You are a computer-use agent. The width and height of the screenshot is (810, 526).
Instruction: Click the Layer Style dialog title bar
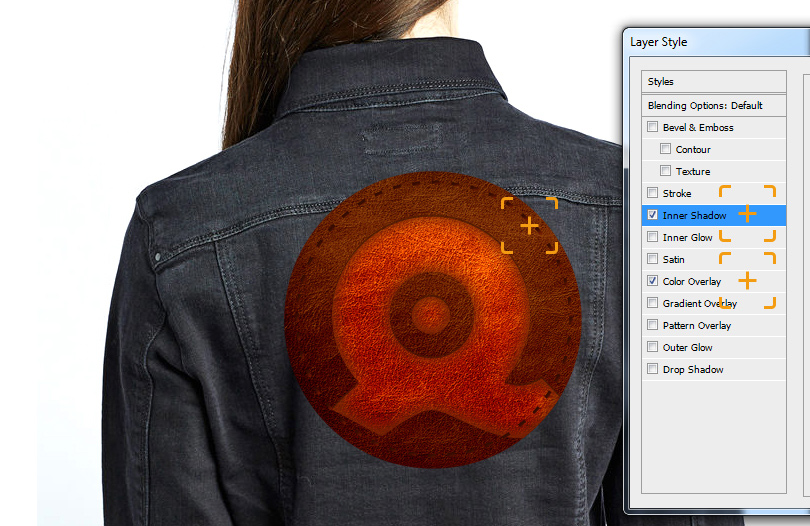[x=718, y=42]
